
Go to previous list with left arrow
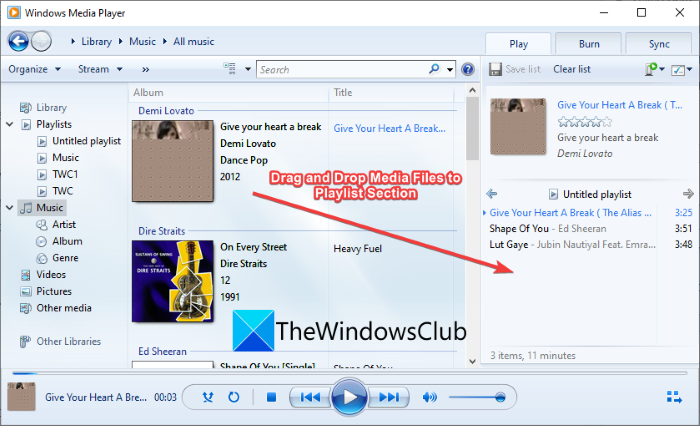[492, 194]
